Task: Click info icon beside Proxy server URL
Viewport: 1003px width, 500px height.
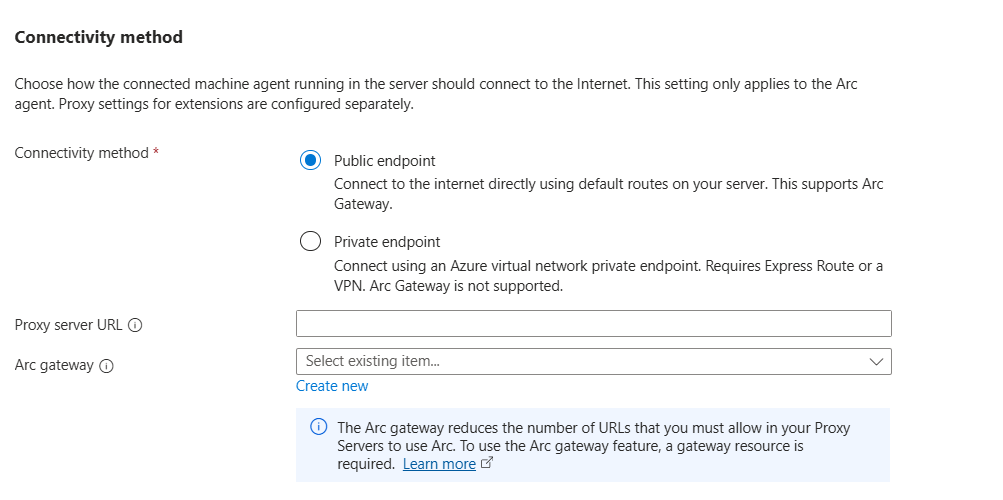Action: [135, 325]
